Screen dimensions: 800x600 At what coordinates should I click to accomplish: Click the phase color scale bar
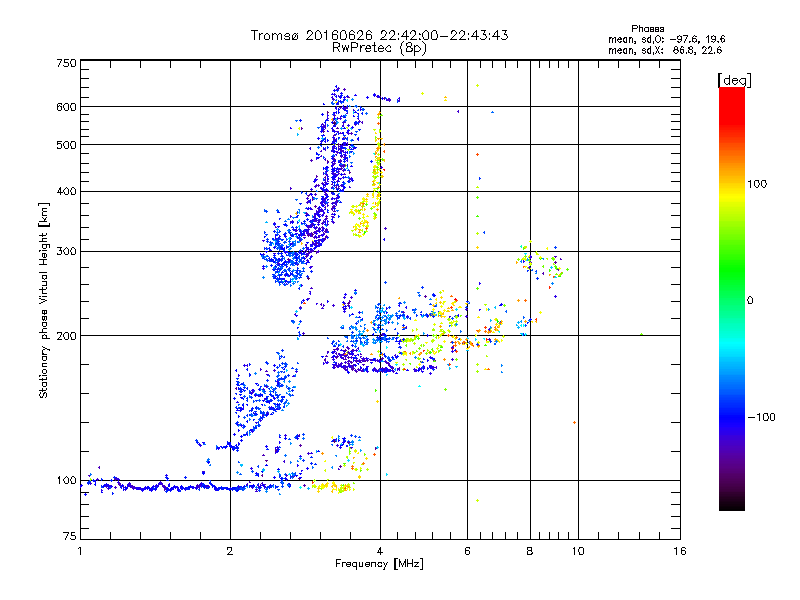tap(732, 298)
